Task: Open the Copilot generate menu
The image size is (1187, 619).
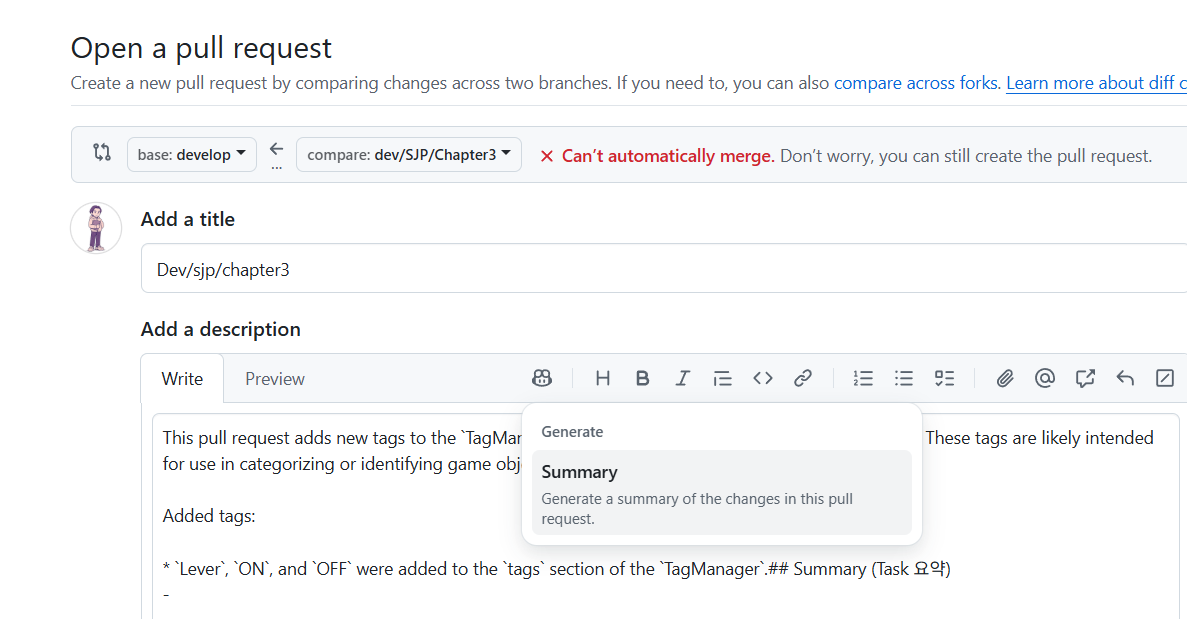Action: pyautogui.click(x=541, y=378)
